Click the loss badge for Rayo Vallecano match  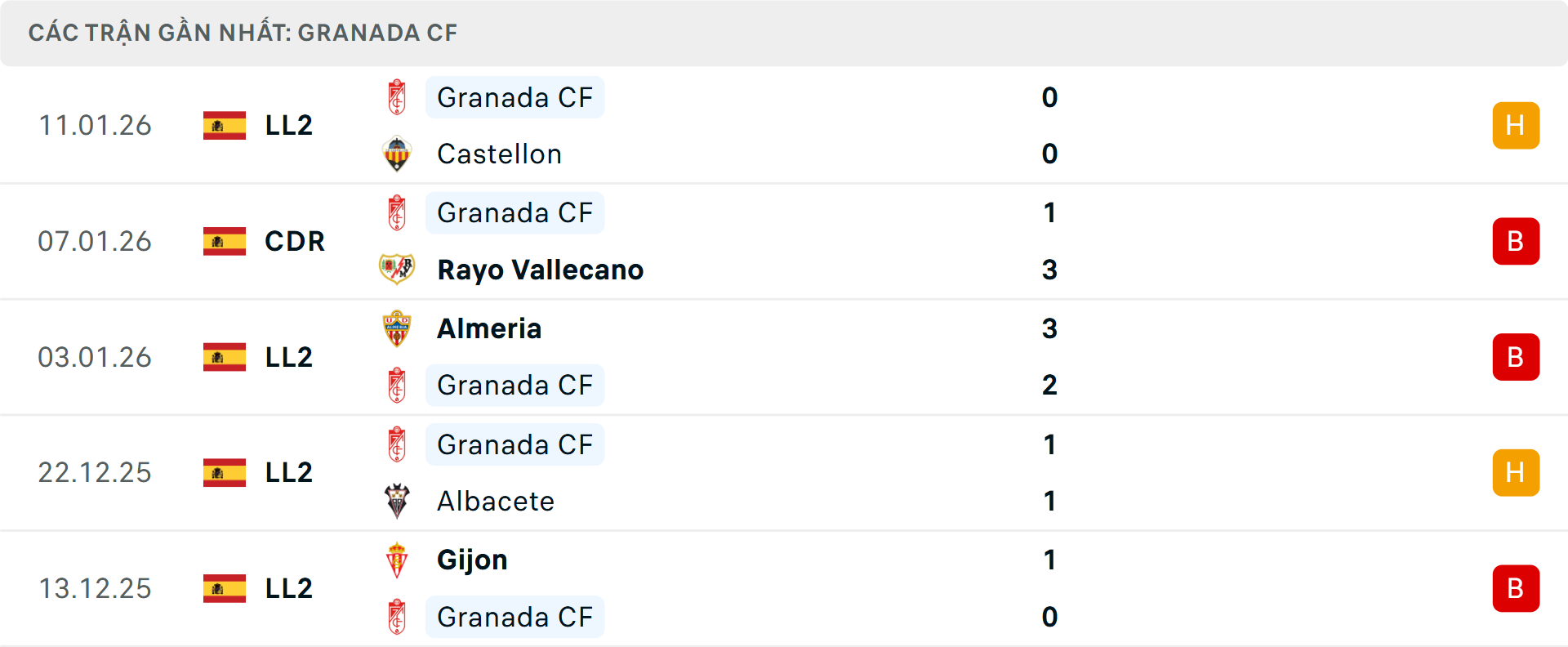(1516, 241)
